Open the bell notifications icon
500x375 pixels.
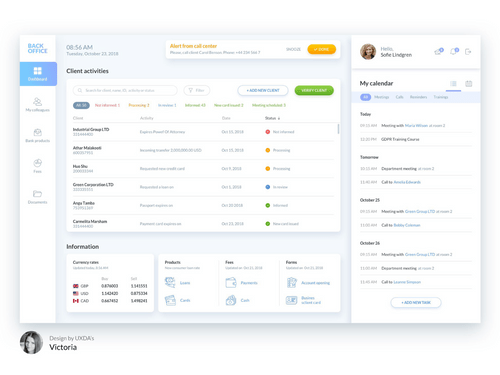454,51
